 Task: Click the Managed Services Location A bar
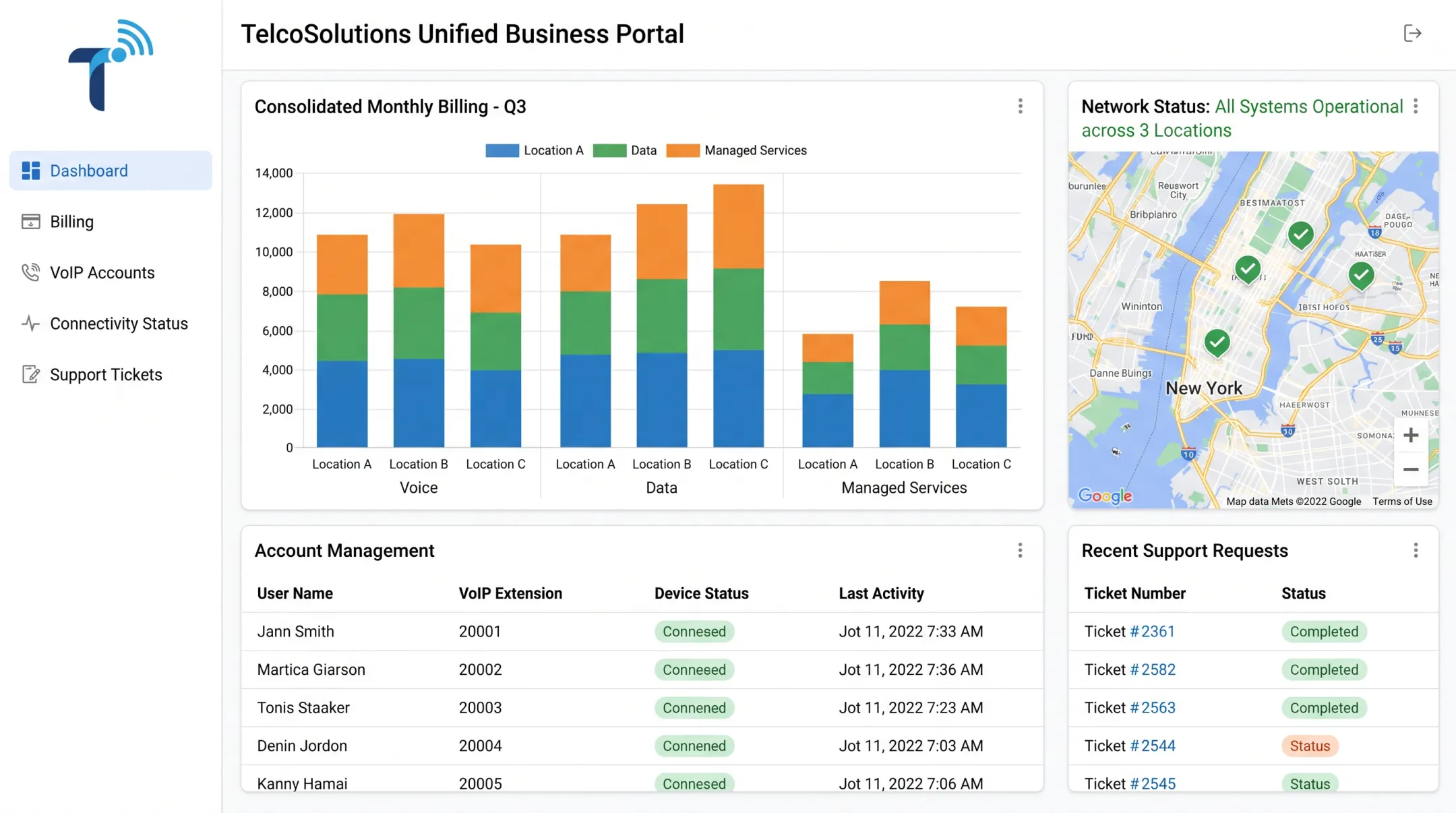tap(828, 391)
